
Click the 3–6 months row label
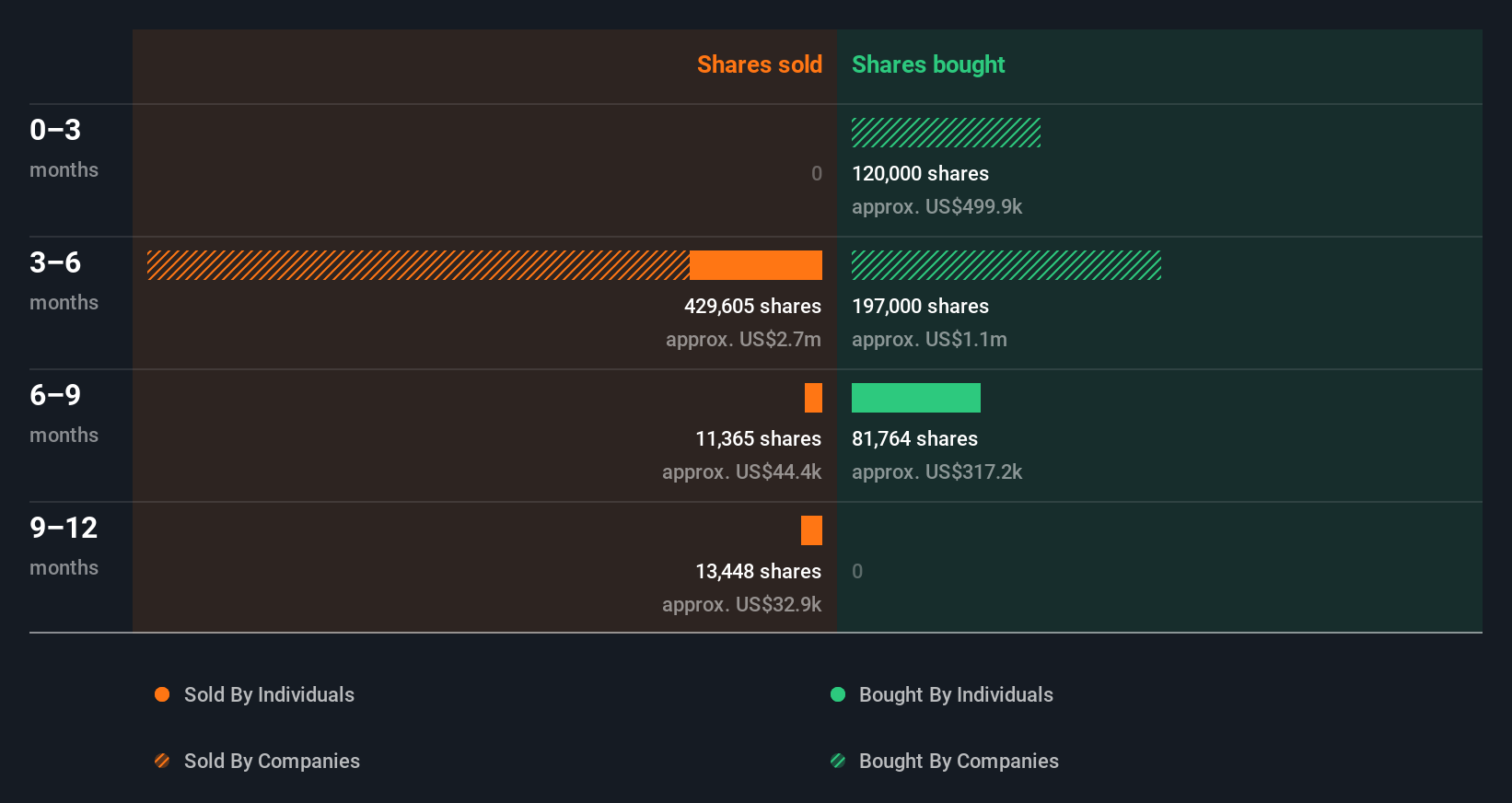[64, 280]
